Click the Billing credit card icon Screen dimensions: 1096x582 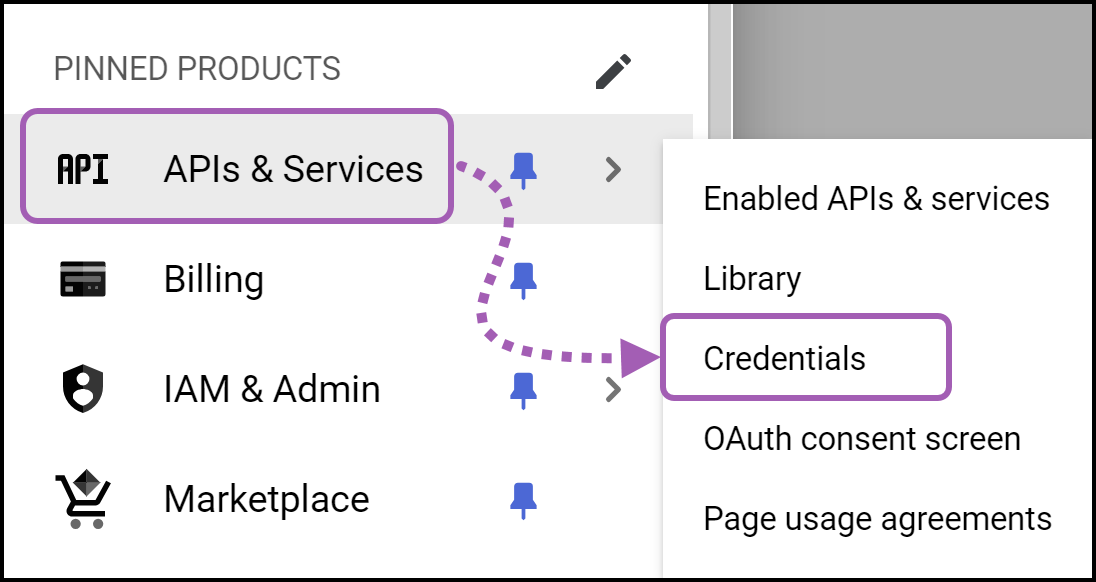(82, 279)
